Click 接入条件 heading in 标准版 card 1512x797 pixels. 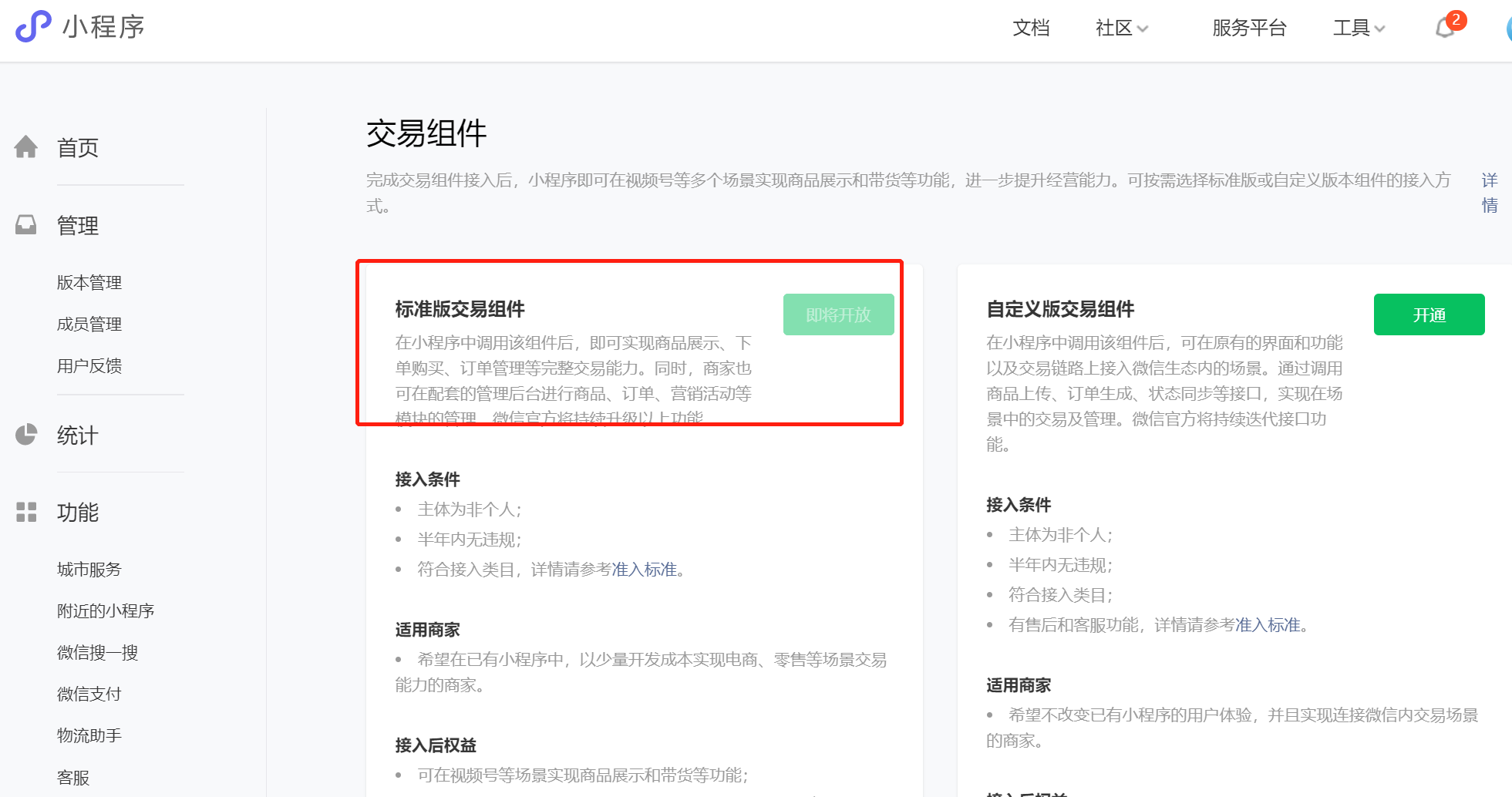pos(428,479)
